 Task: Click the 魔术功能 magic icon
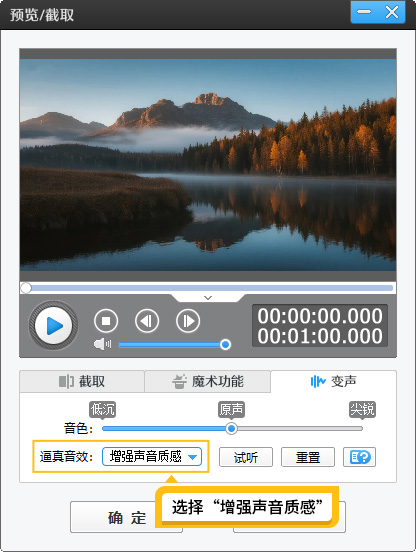(179, 381)
